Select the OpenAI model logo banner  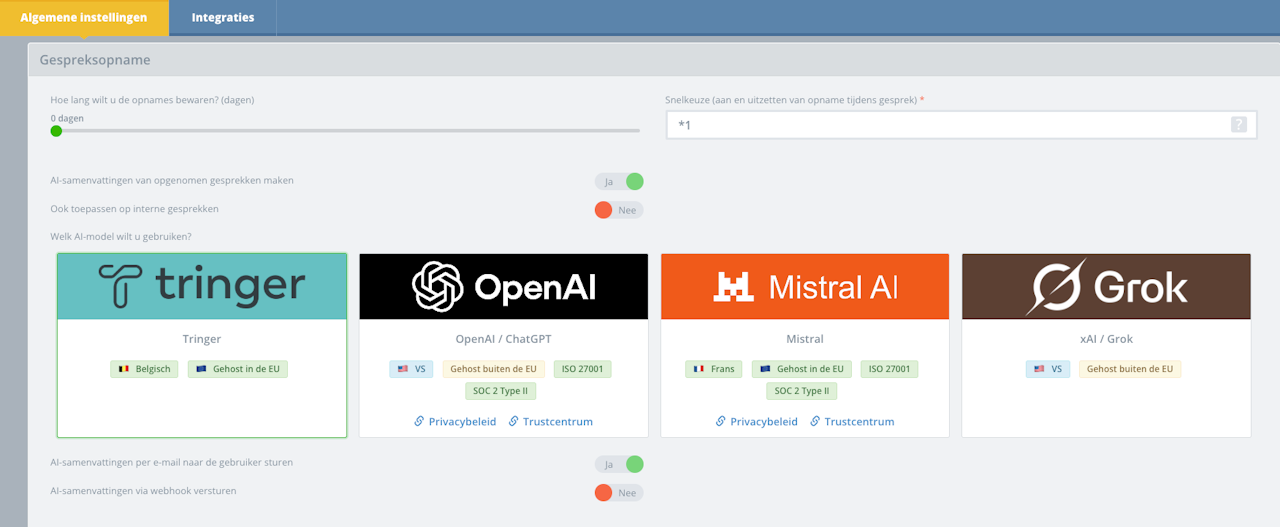coord(503,286)
